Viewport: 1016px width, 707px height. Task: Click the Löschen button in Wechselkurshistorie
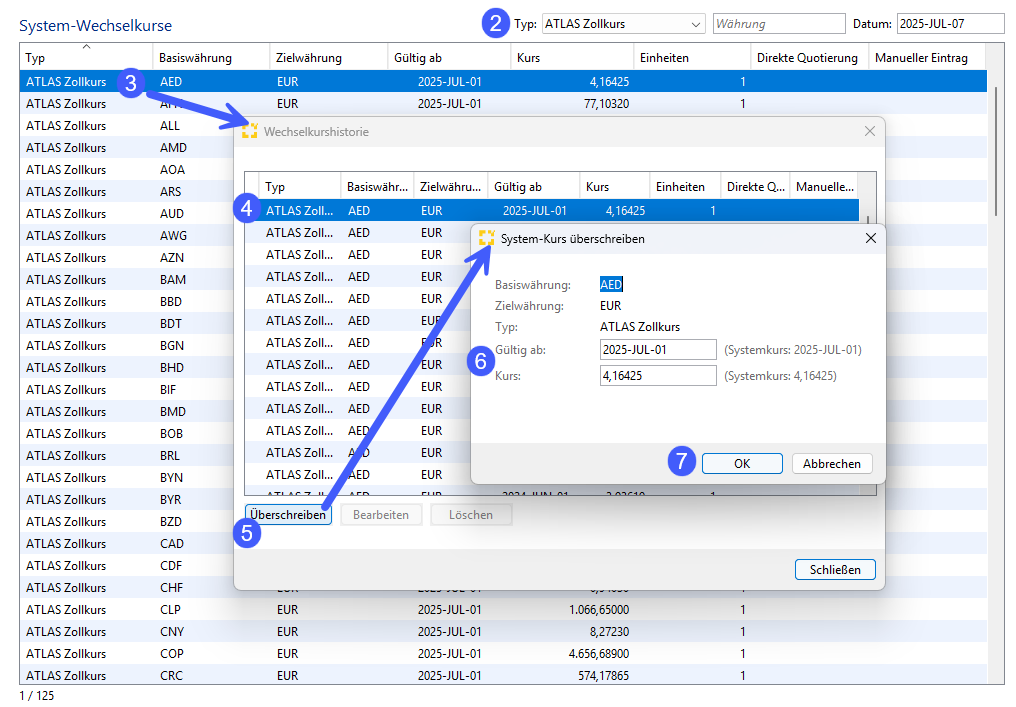pos(471,515)
